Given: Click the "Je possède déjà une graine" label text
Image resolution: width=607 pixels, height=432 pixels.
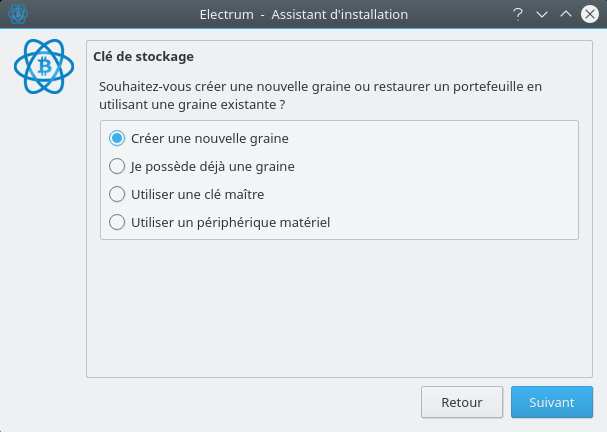Looking at the screenshot, I should tap(212, 166).
